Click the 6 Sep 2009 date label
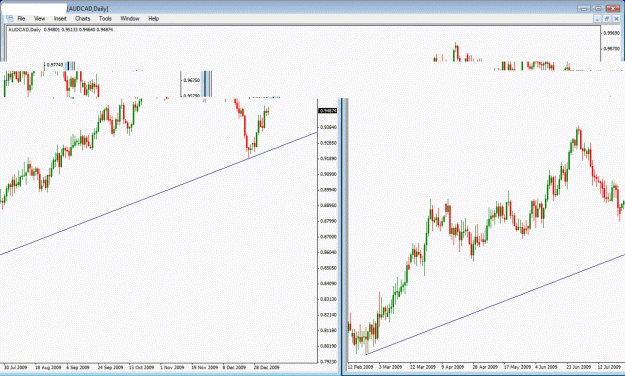The image size is (625, 376). click(78, 367)
